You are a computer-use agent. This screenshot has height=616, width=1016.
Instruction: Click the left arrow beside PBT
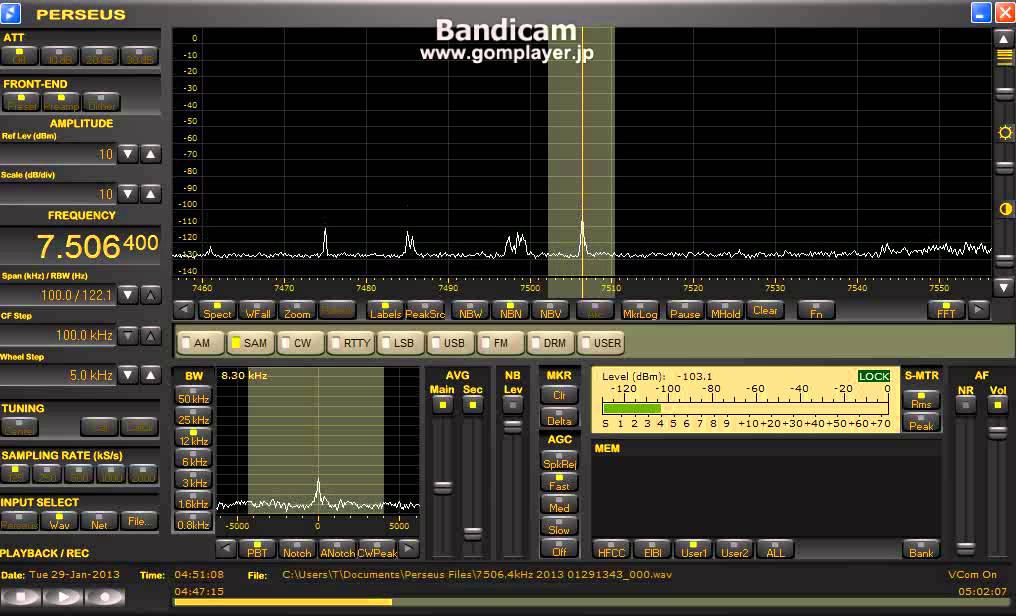pyautogui.click(x=226, y=549)
